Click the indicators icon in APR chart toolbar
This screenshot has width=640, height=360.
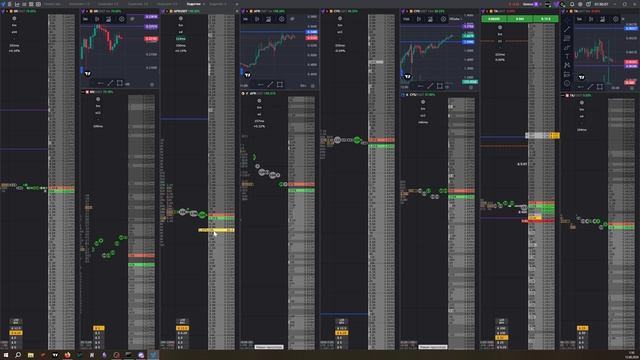click(268, 19)
